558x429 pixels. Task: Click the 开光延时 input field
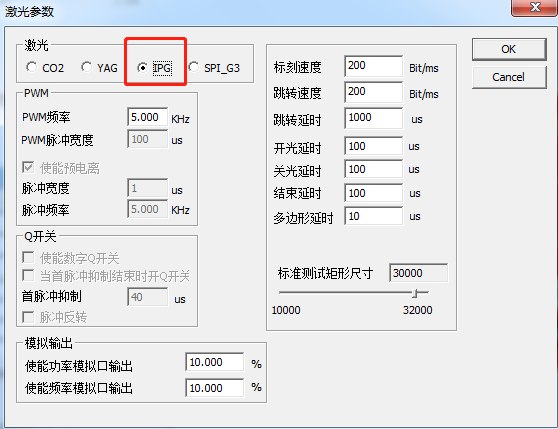pyautogui.click(x=373, y=146)
